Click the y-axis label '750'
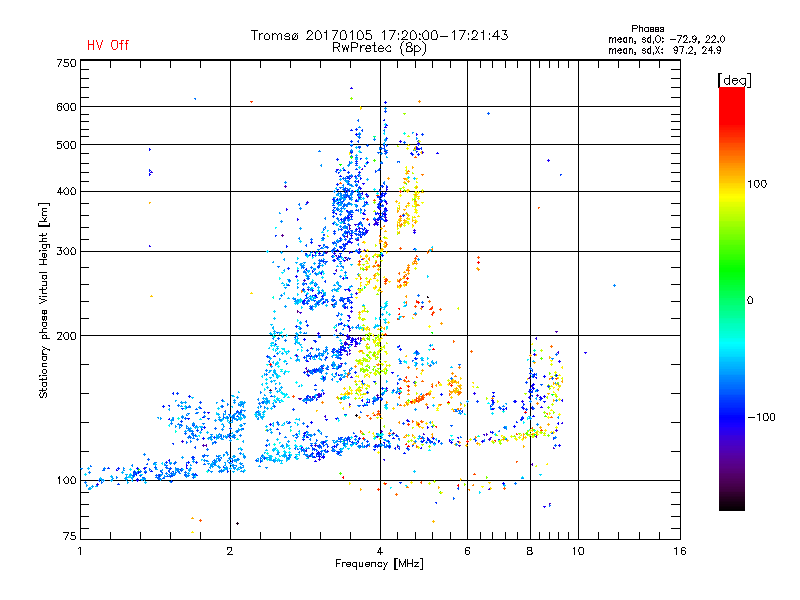 [x=66, y=63]
